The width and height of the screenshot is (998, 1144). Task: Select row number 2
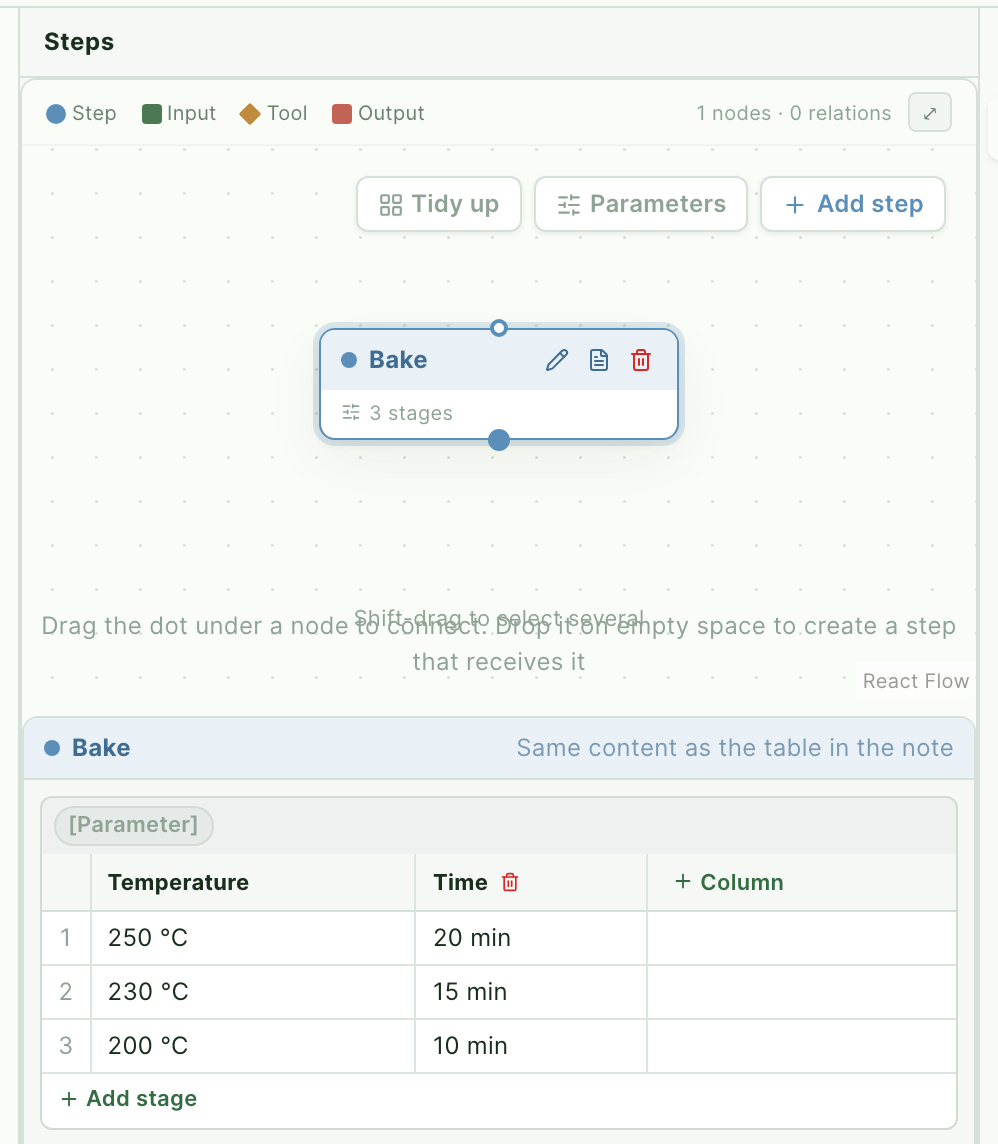pos(66,992)
